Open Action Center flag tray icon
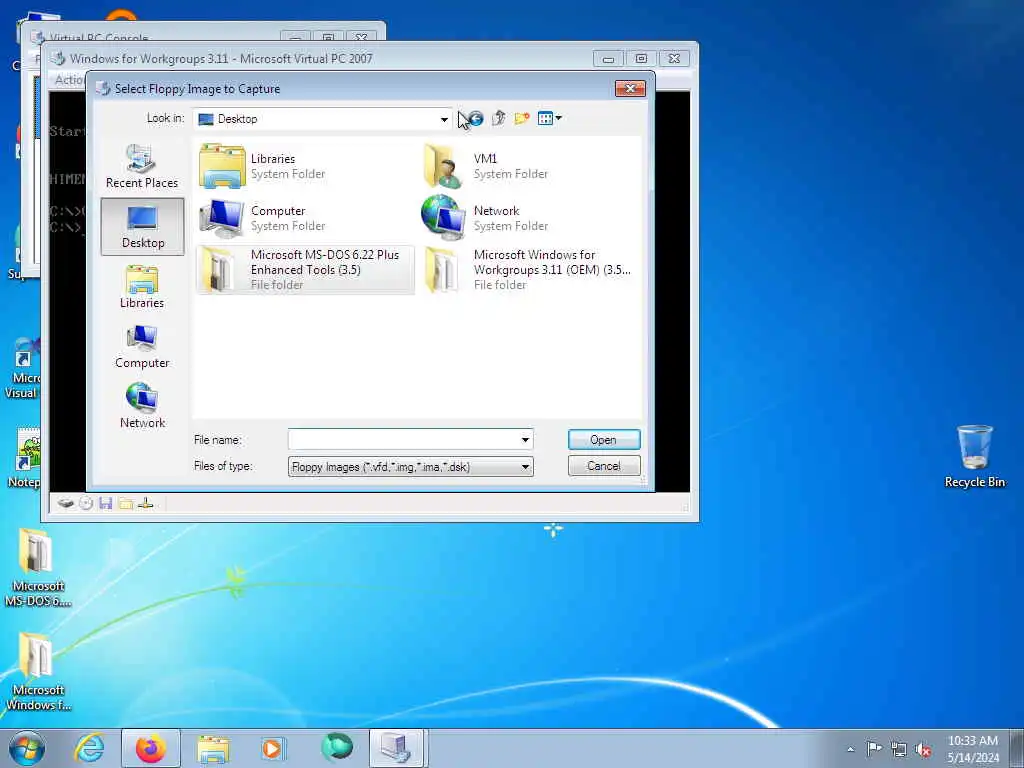 click(x=874, y=748)
